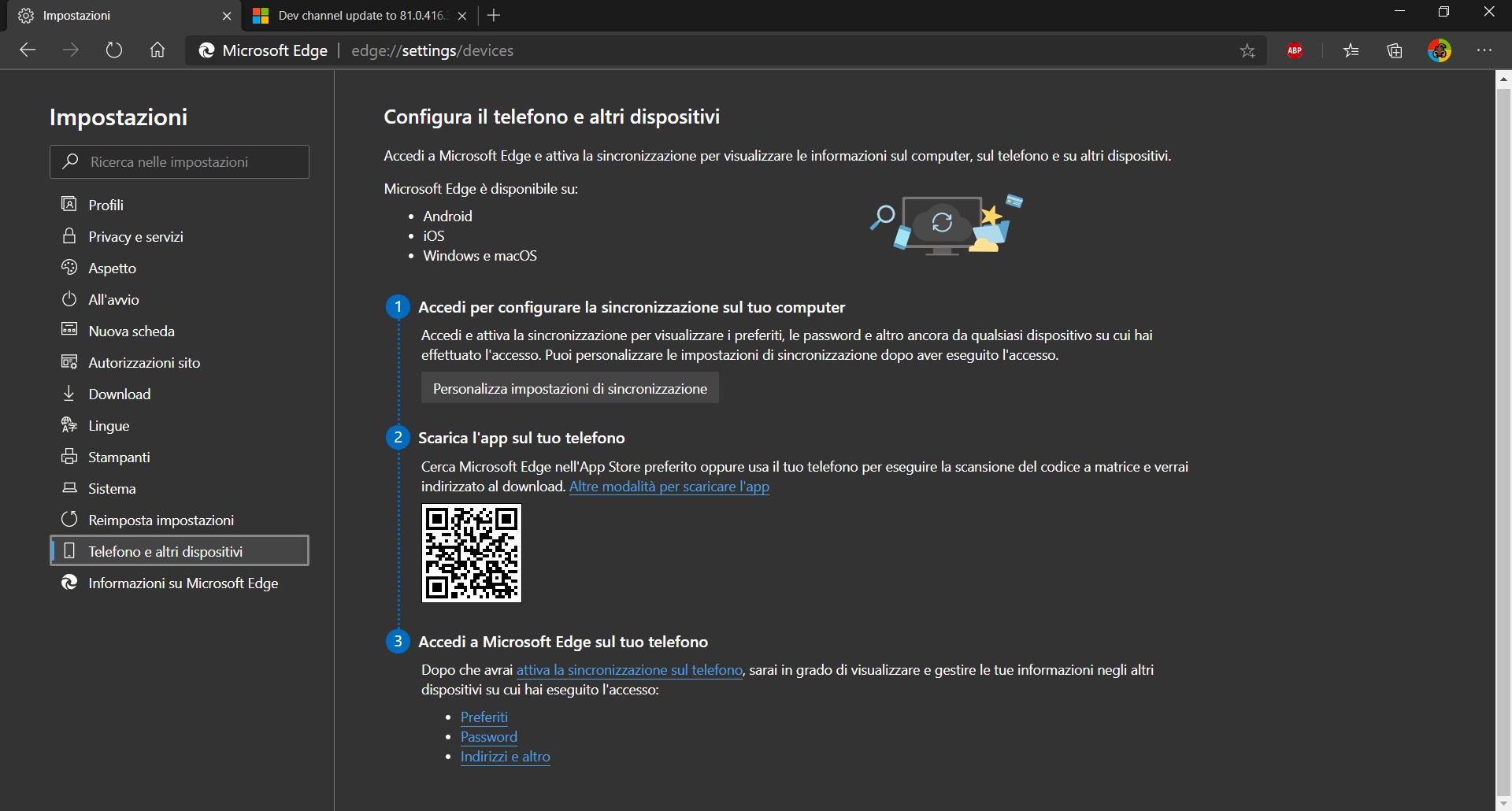Viewport: 1512px width, 811px height.
Task: Go to Autorizzazioni sito
Action: (180, 362)
